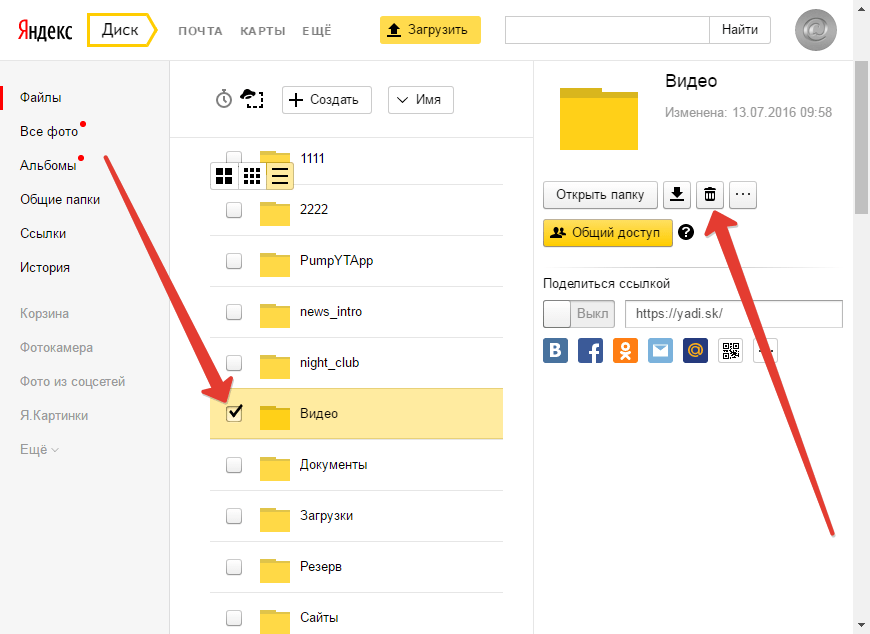
Task: Click the Загрузить upload button
Action: [430, 30]
